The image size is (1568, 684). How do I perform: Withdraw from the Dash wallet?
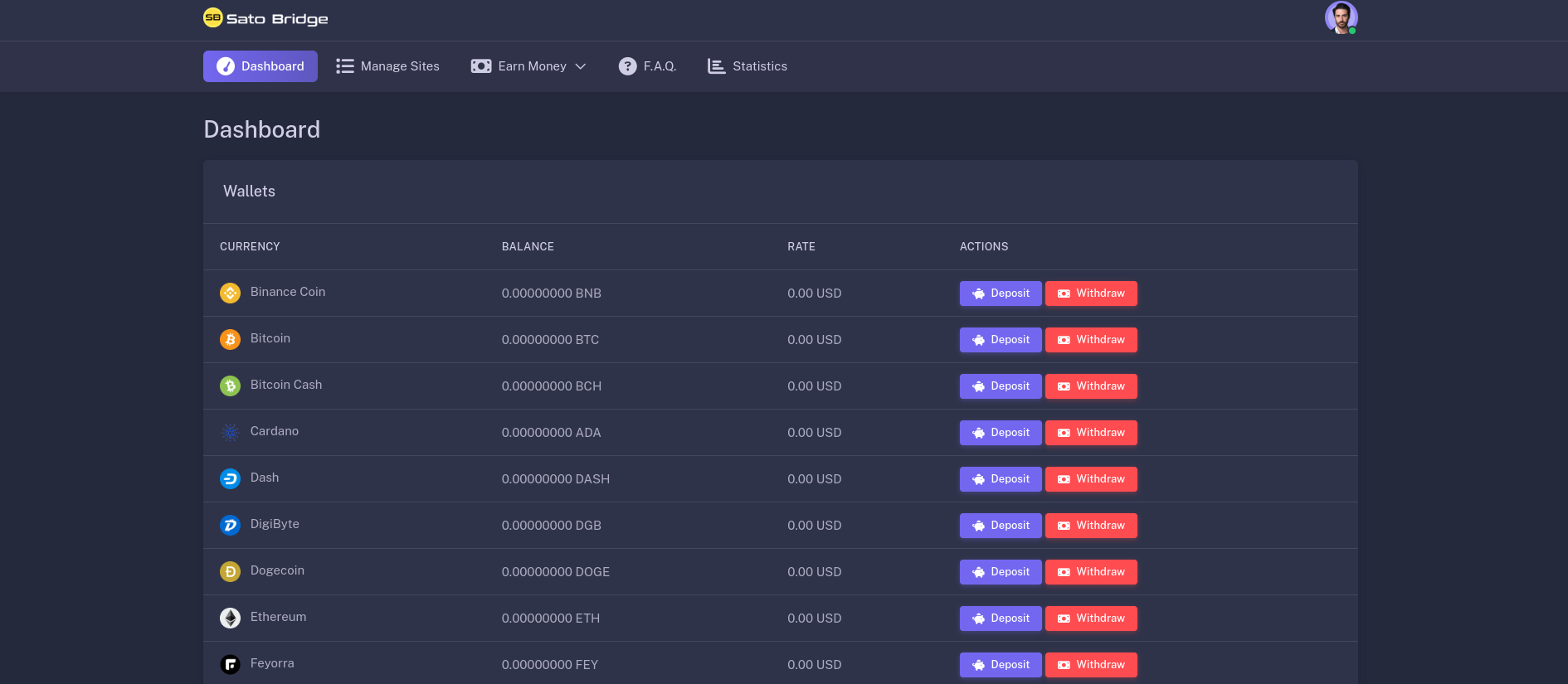tap(1091, 479)
